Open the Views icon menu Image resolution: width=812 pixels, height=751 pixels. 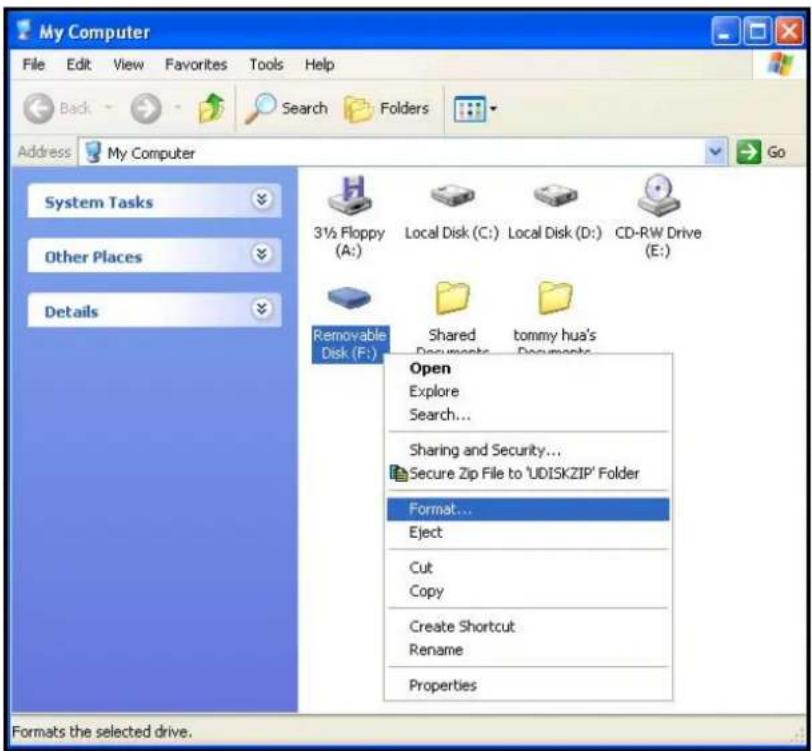point(470,109)
